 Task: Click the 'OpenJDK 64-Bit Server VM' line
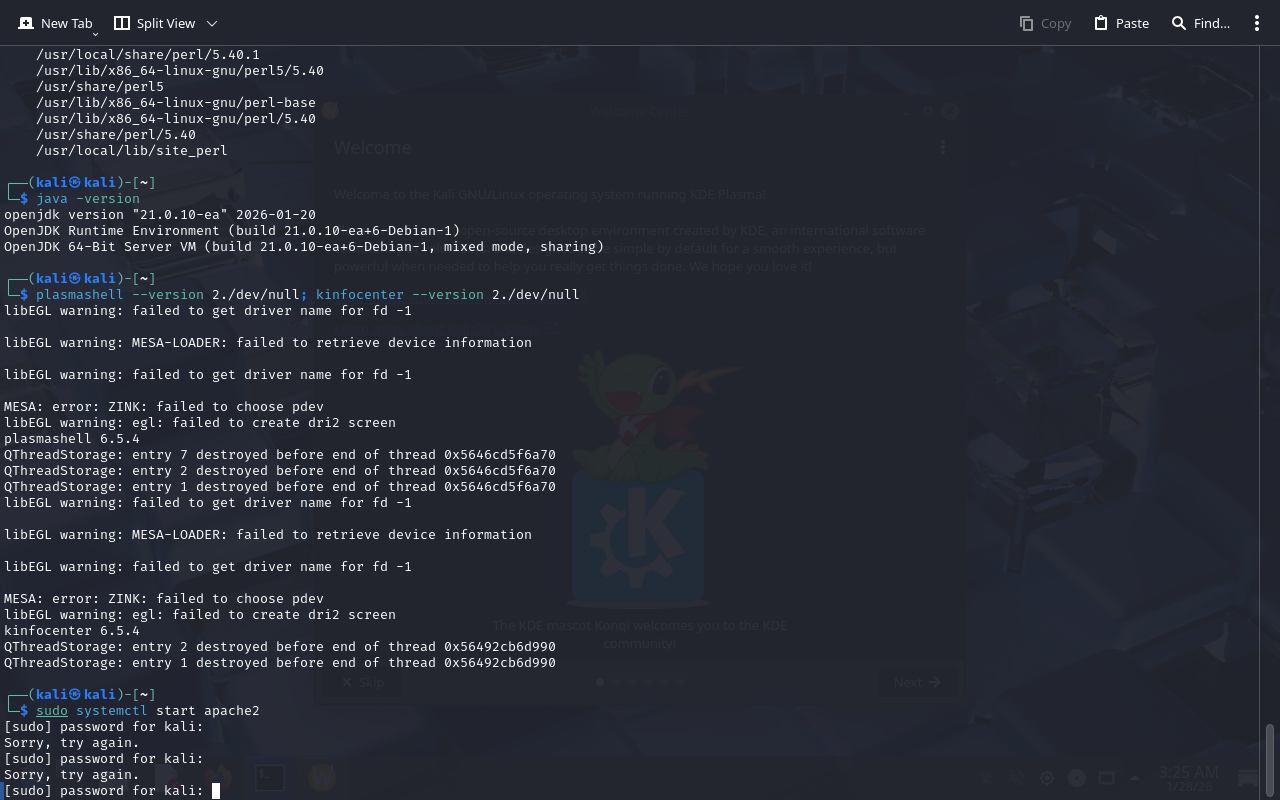click(x=304, y=247)
